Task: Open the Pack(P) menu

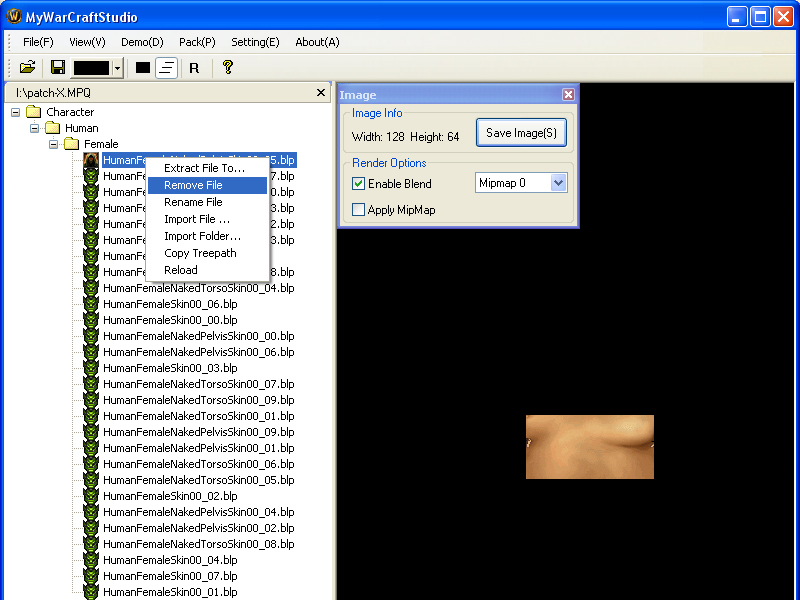Action: coord(197,42)
